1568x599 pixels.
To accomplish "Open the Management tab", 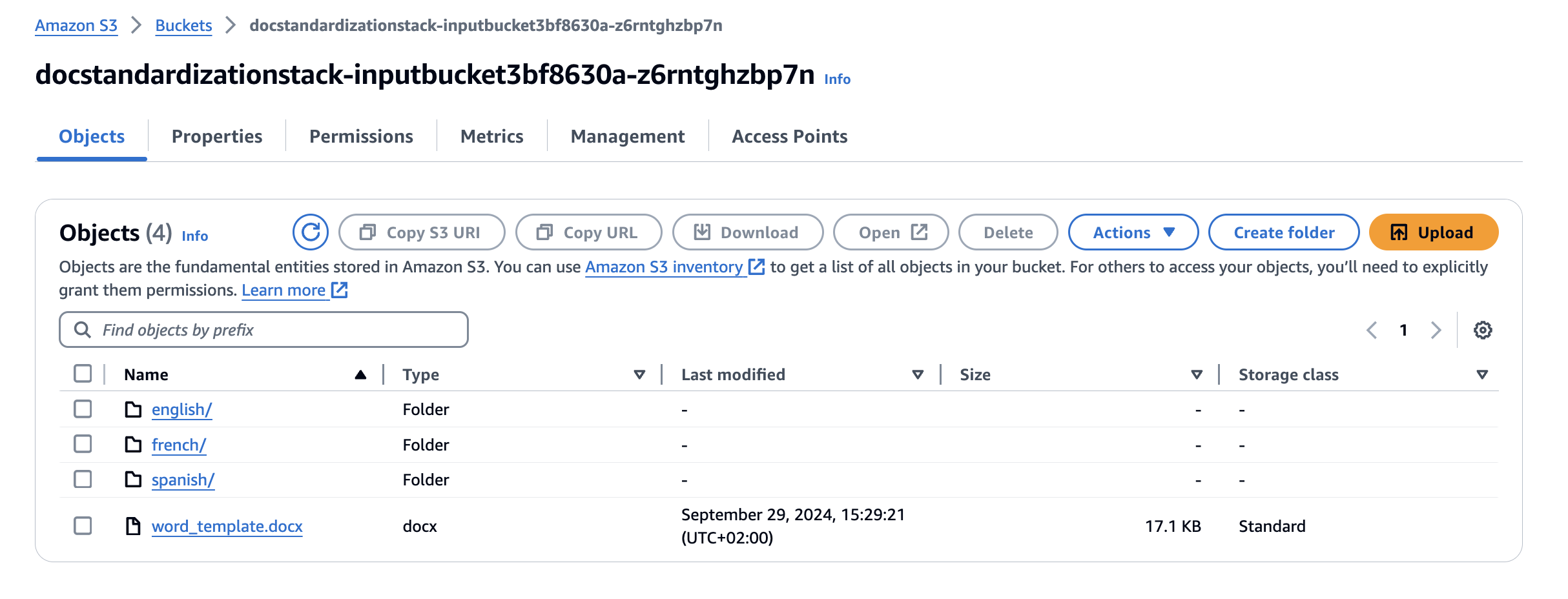I will (627, 137).
